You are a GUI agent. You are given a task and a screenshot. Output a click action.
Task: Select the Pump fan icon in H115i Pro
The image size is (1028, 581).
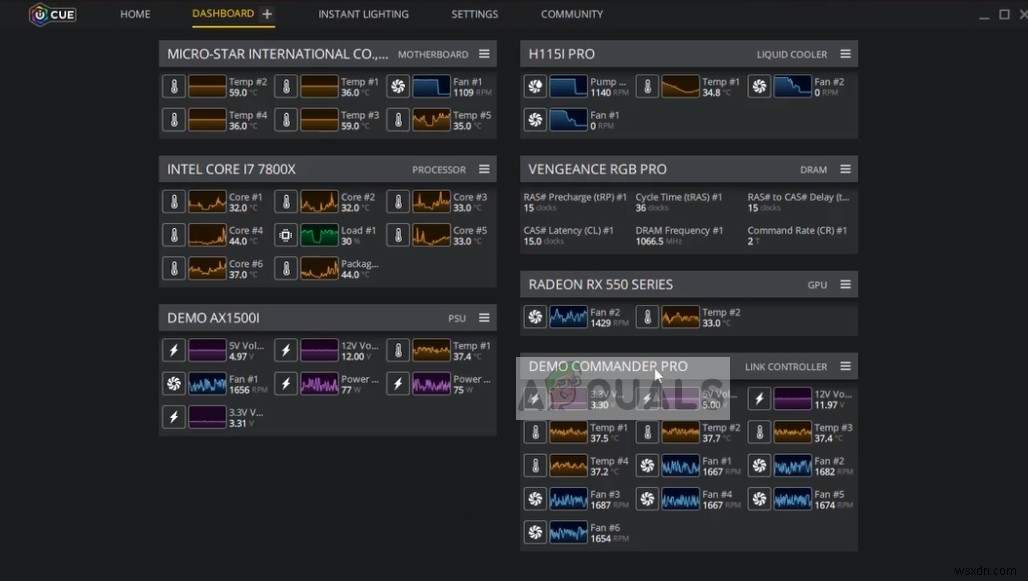tap(535, 87)
